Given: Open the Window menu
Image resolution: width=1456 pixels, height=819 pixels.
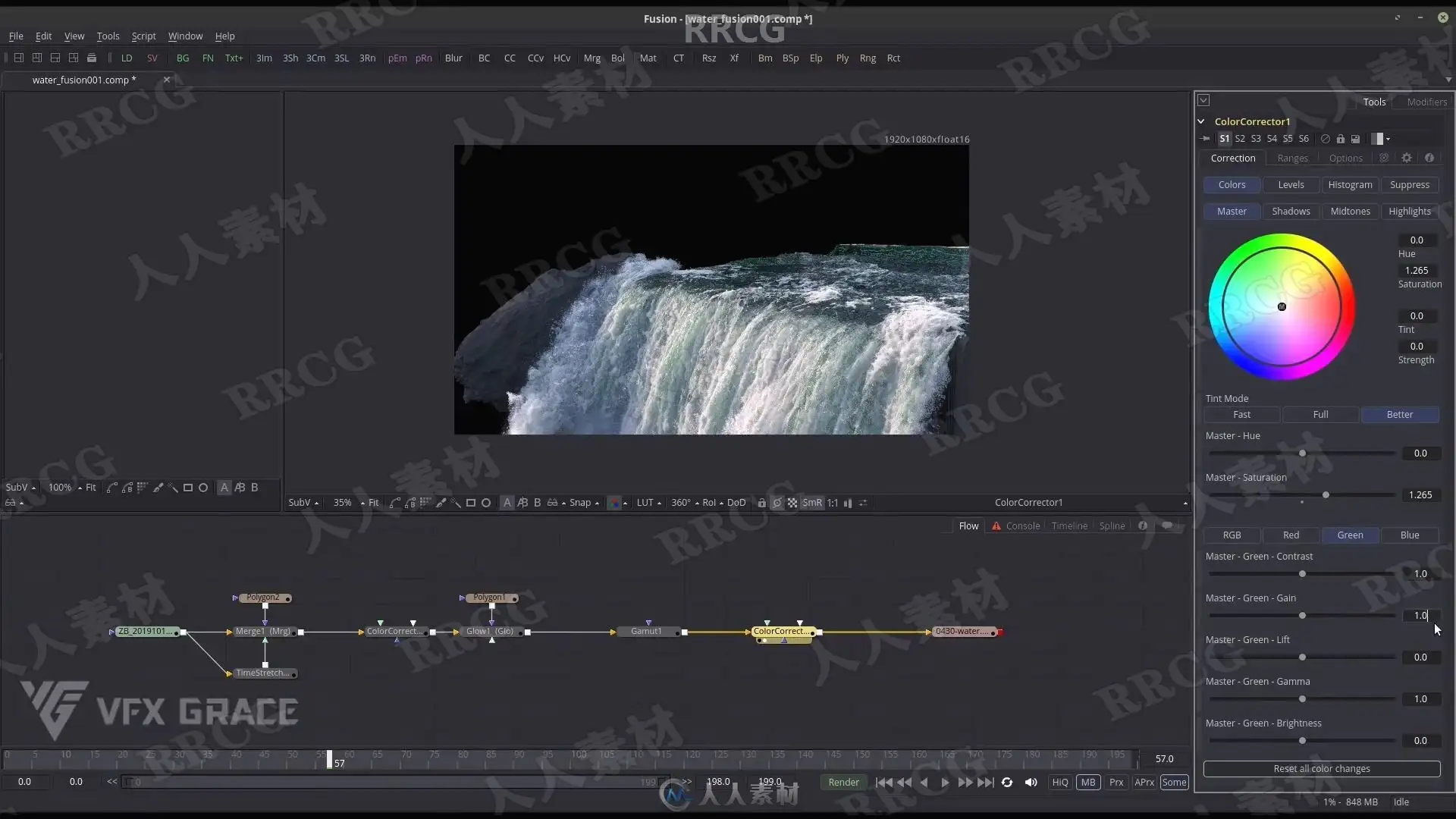Looking at the screenshot, I should pos(185,36).
